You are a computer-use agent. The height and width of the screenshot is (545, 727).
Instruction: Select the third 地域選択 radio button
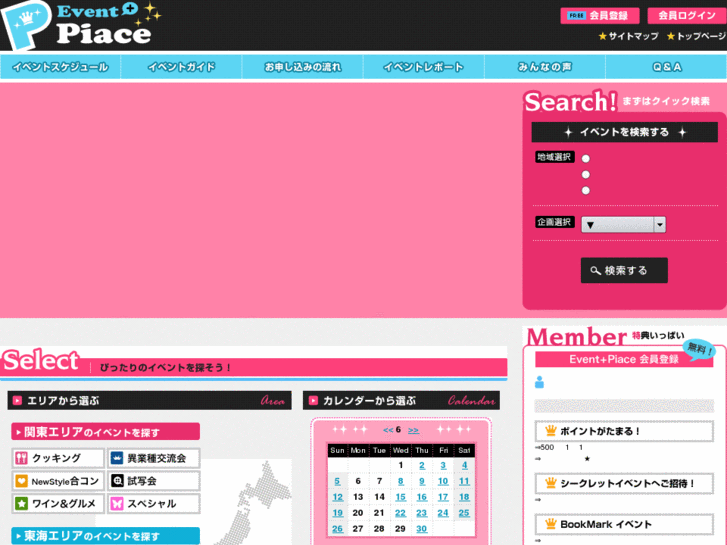(586, 190)
